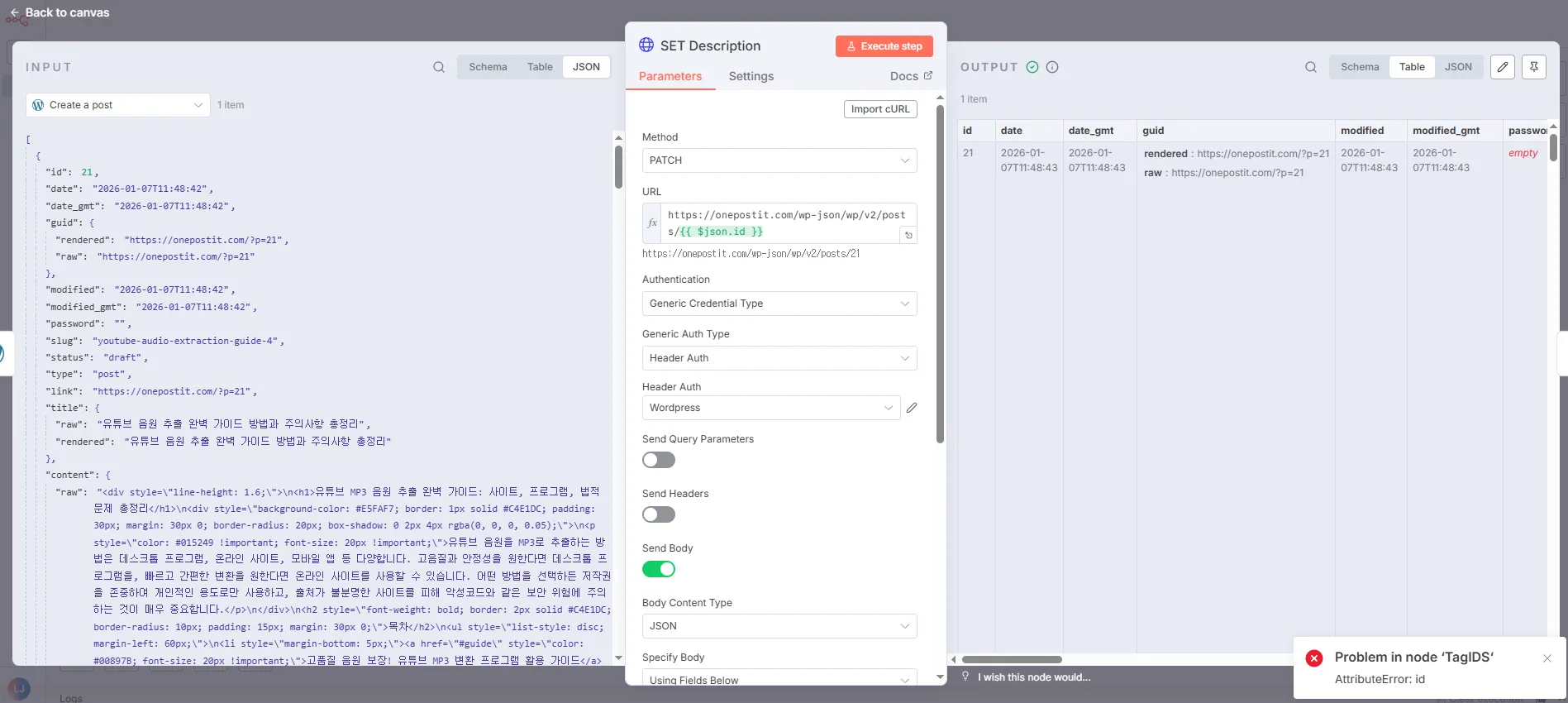The image size is (1568, 703).
Task: Open the output info icon
Action: [1052, 67]
